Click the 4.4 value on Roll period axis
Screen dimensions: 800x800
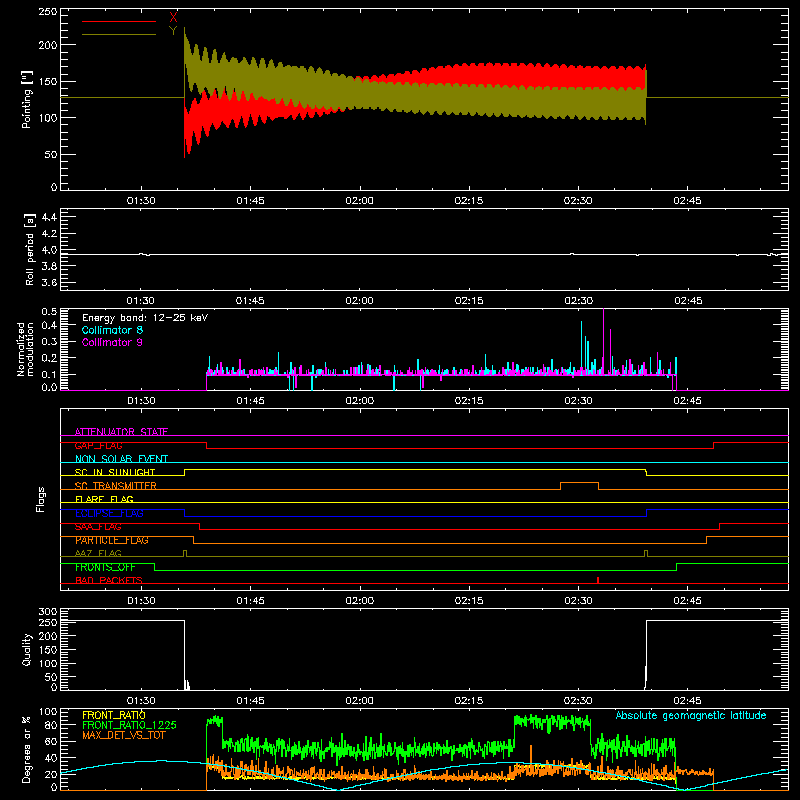click(x=49, y=217)
